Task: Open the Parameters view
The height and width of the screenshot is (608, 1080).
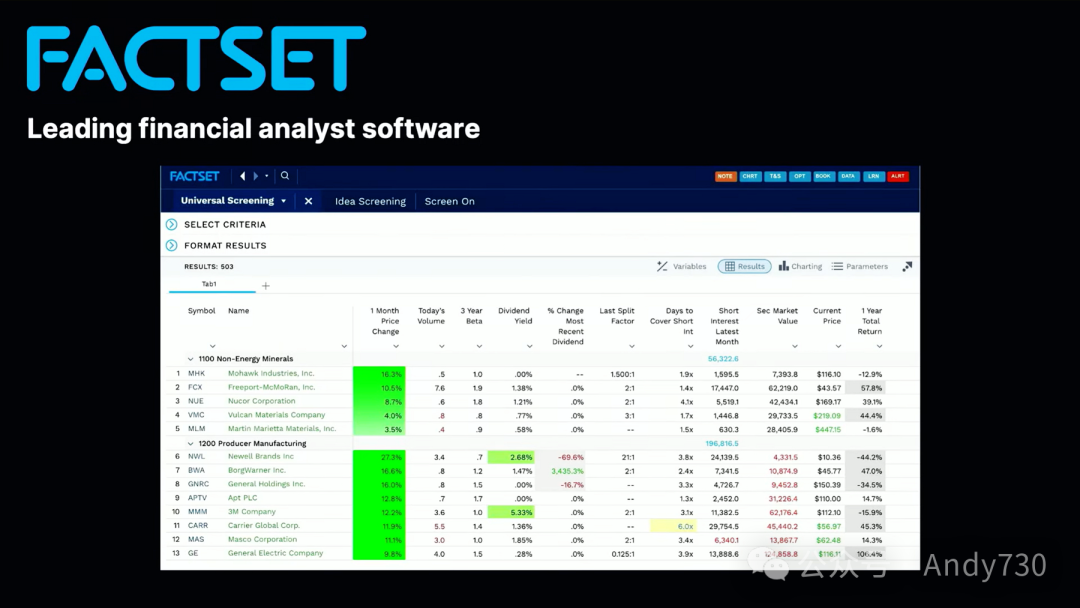Action: pos(860,266)
